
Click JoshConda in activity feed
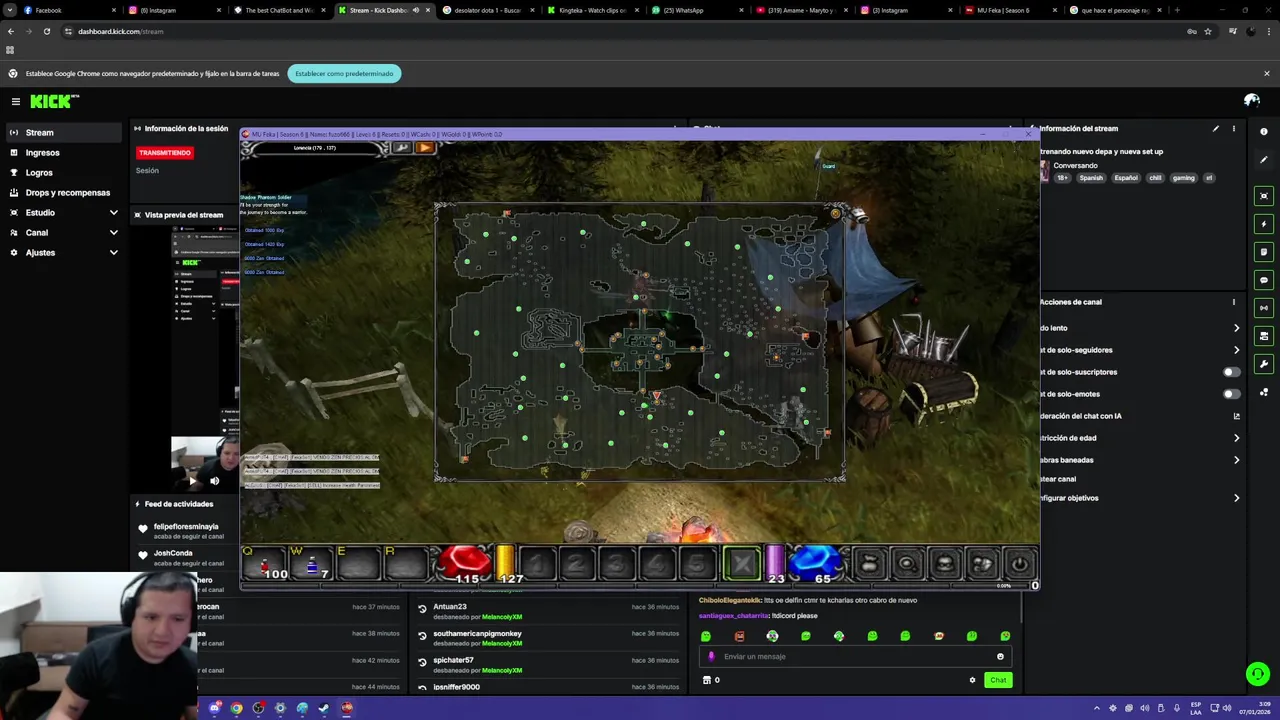coord(173,553)
